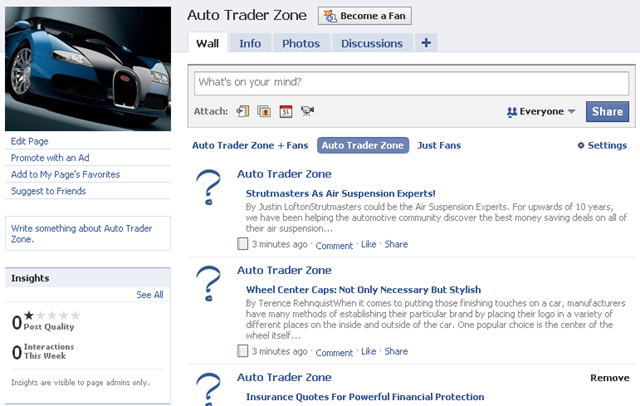The height and width of the screenshot is (406, 640).
Task: Comment on the Strutmasters post
Action: point(334,246)
